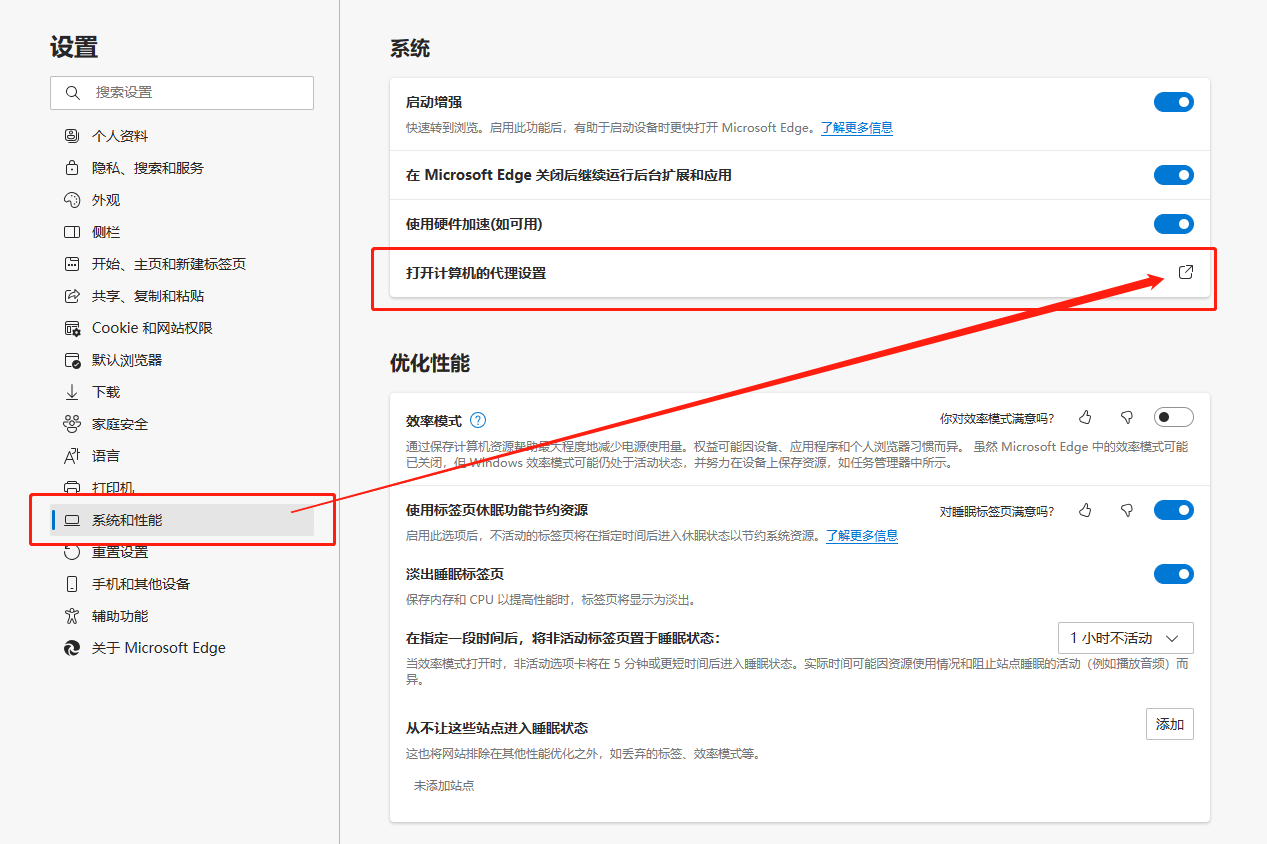Viewport: 1267px width, 844px height.
Task: Click the 搜索设置 search box
Action: click(x=182, y=93)
